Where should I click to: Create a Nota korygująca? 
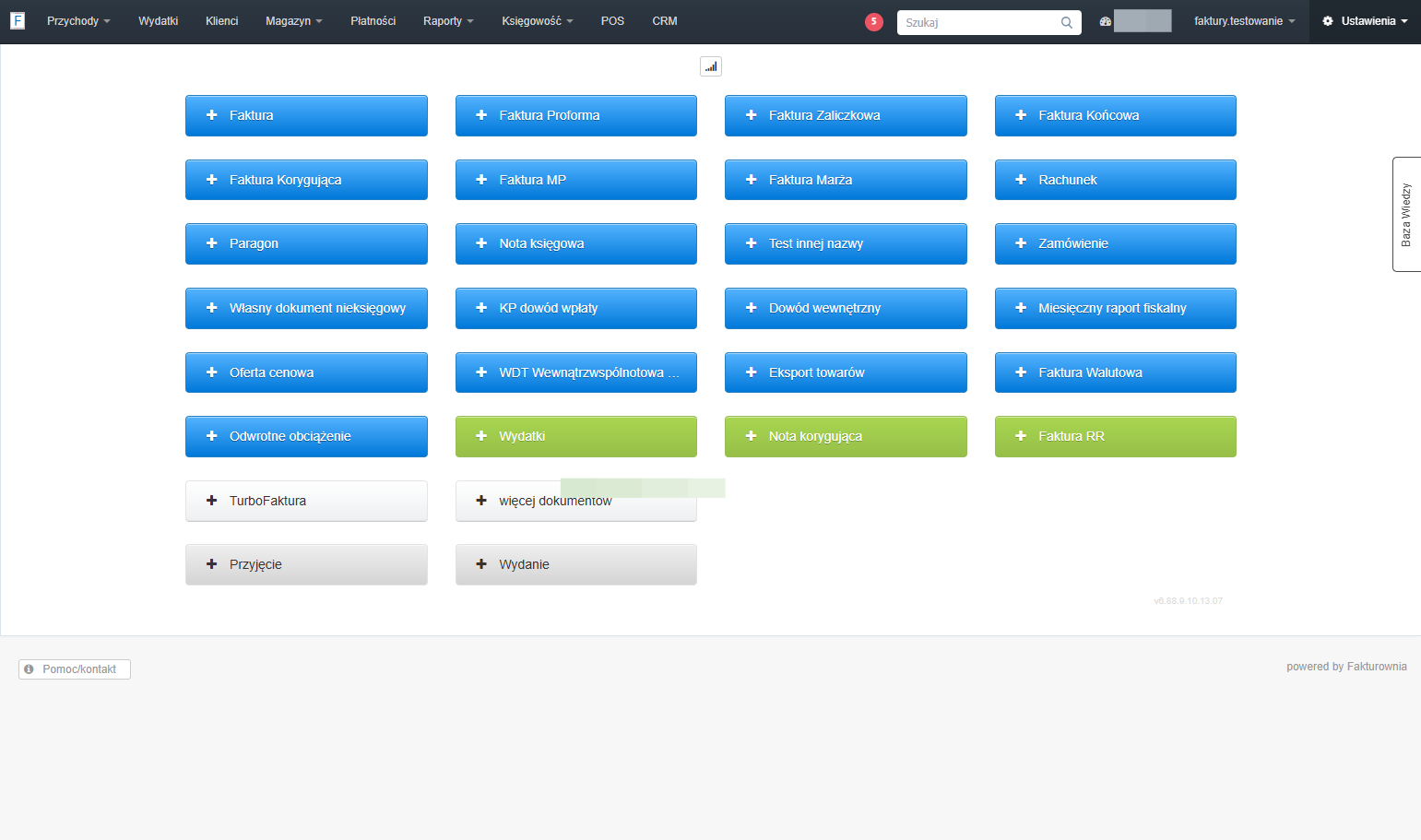click(x=846, y=436)
